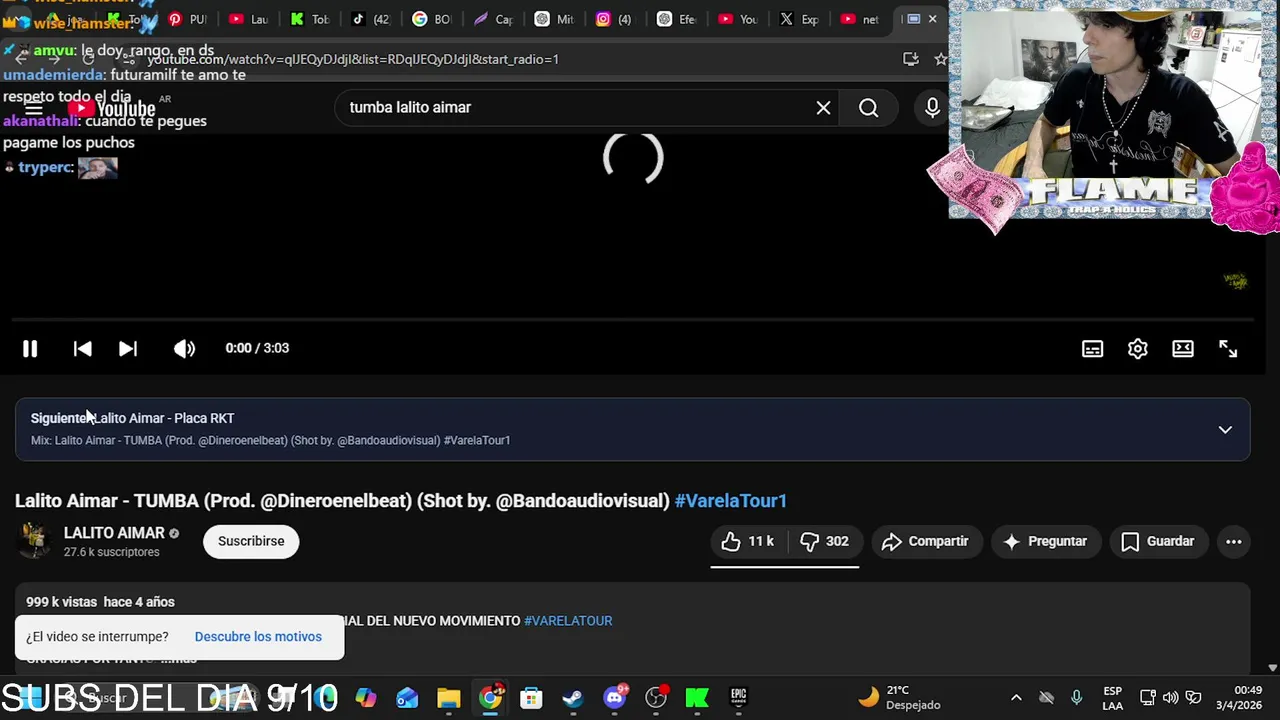
Task: Click the video progress bar
Action: pyautogui.click(x=632, y=320)
